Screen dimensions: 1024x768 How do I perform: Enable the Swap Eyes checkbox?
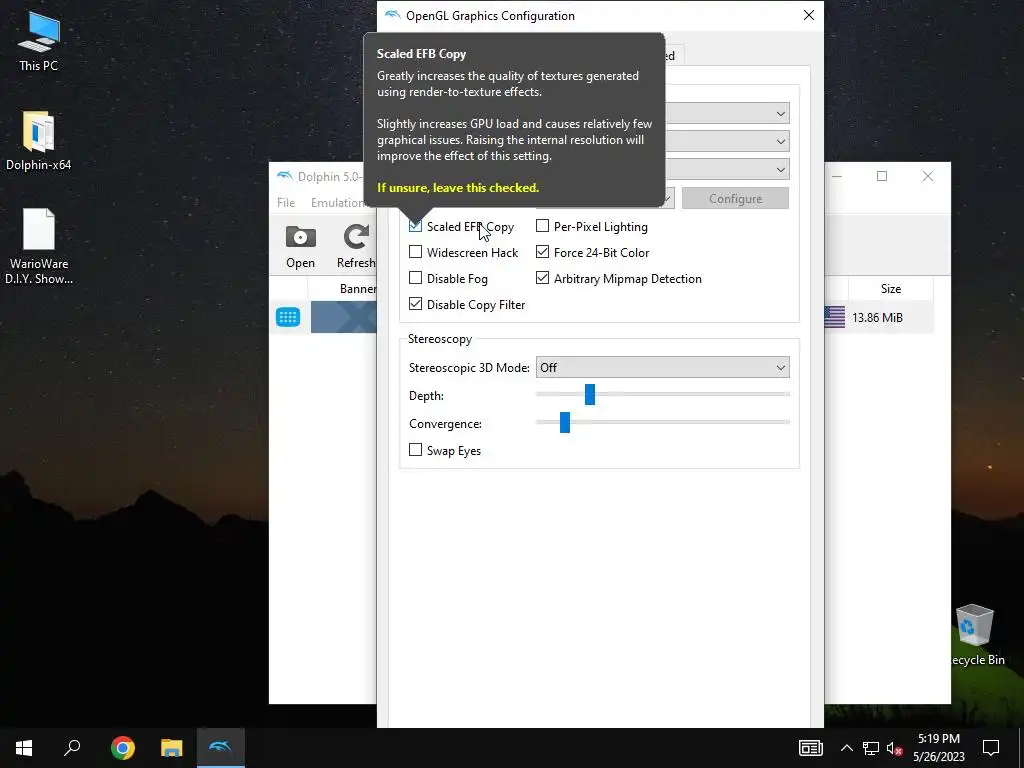point(415,450)
